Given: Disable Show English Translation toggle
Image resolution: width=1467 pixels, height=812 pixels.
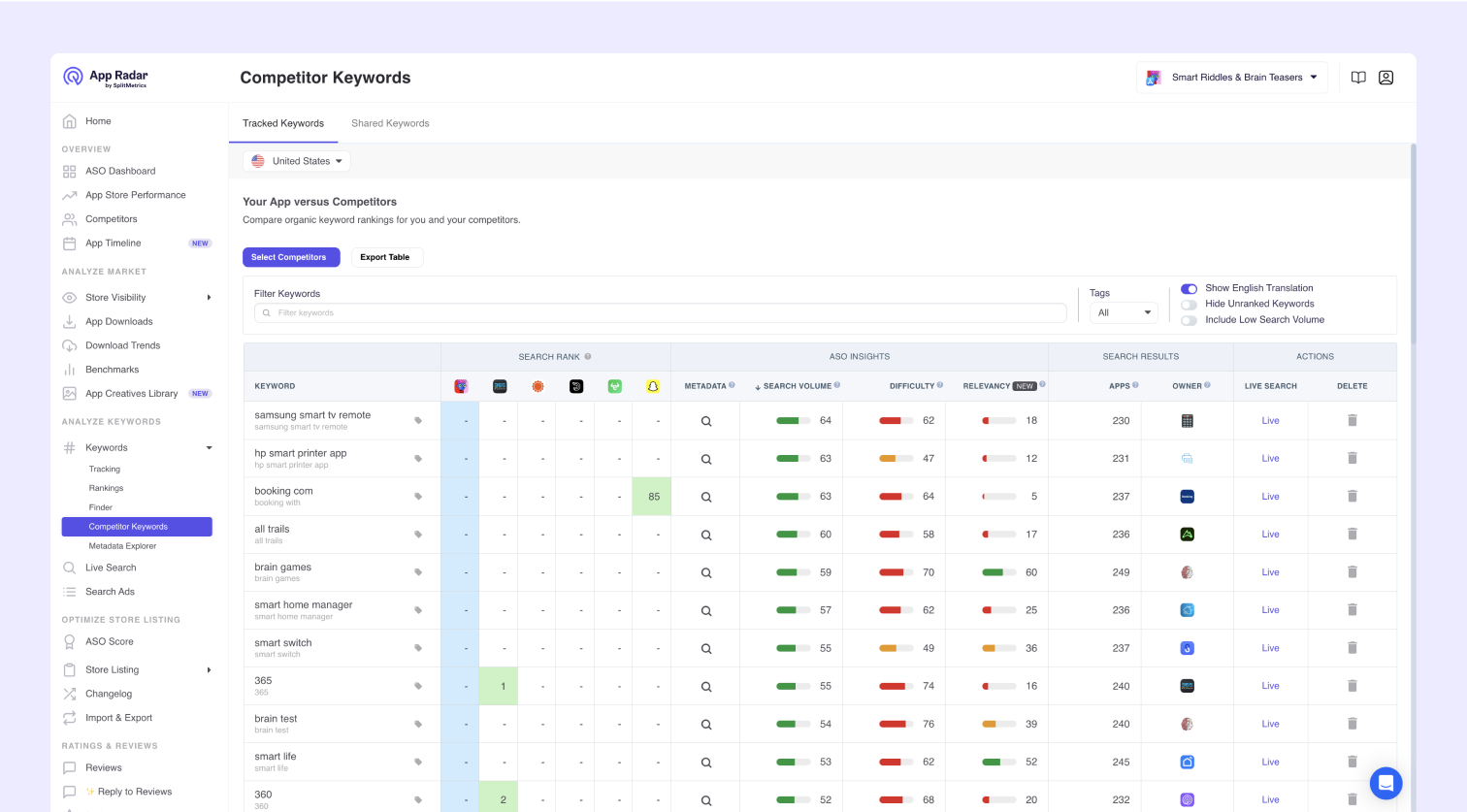Looking at the screenshot, I should pyautogui.click(x=1189, y=288).
